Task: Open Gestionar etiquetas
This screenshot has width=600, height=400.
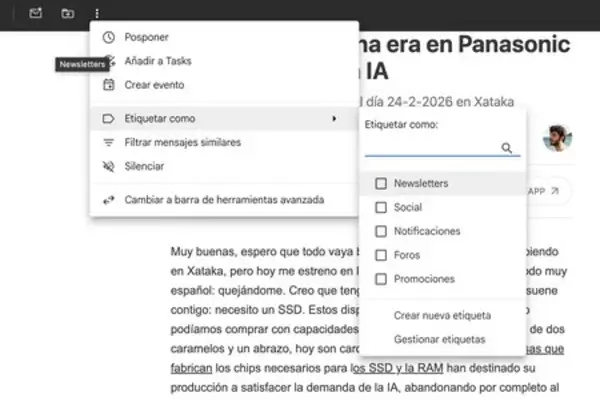Action: [440, 340]
